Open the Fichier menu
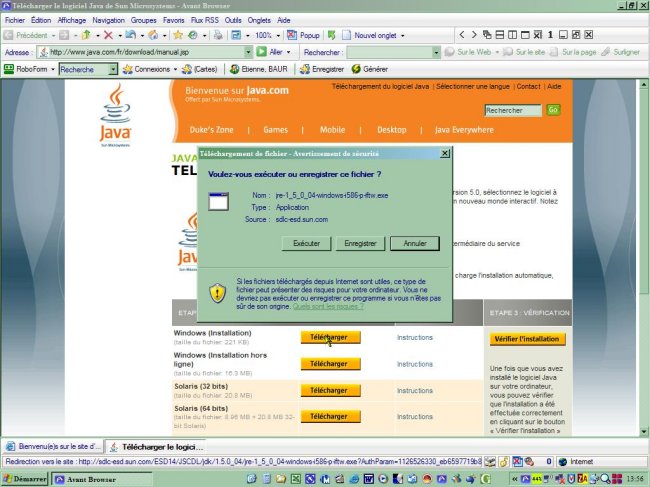This screenshot has height=487, width=650. coord(15,20)
